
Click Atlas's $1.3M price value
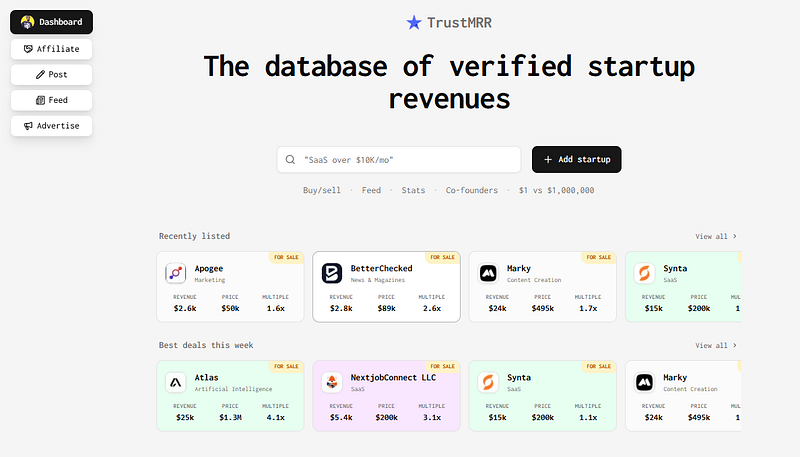click(x=230, y=417)
